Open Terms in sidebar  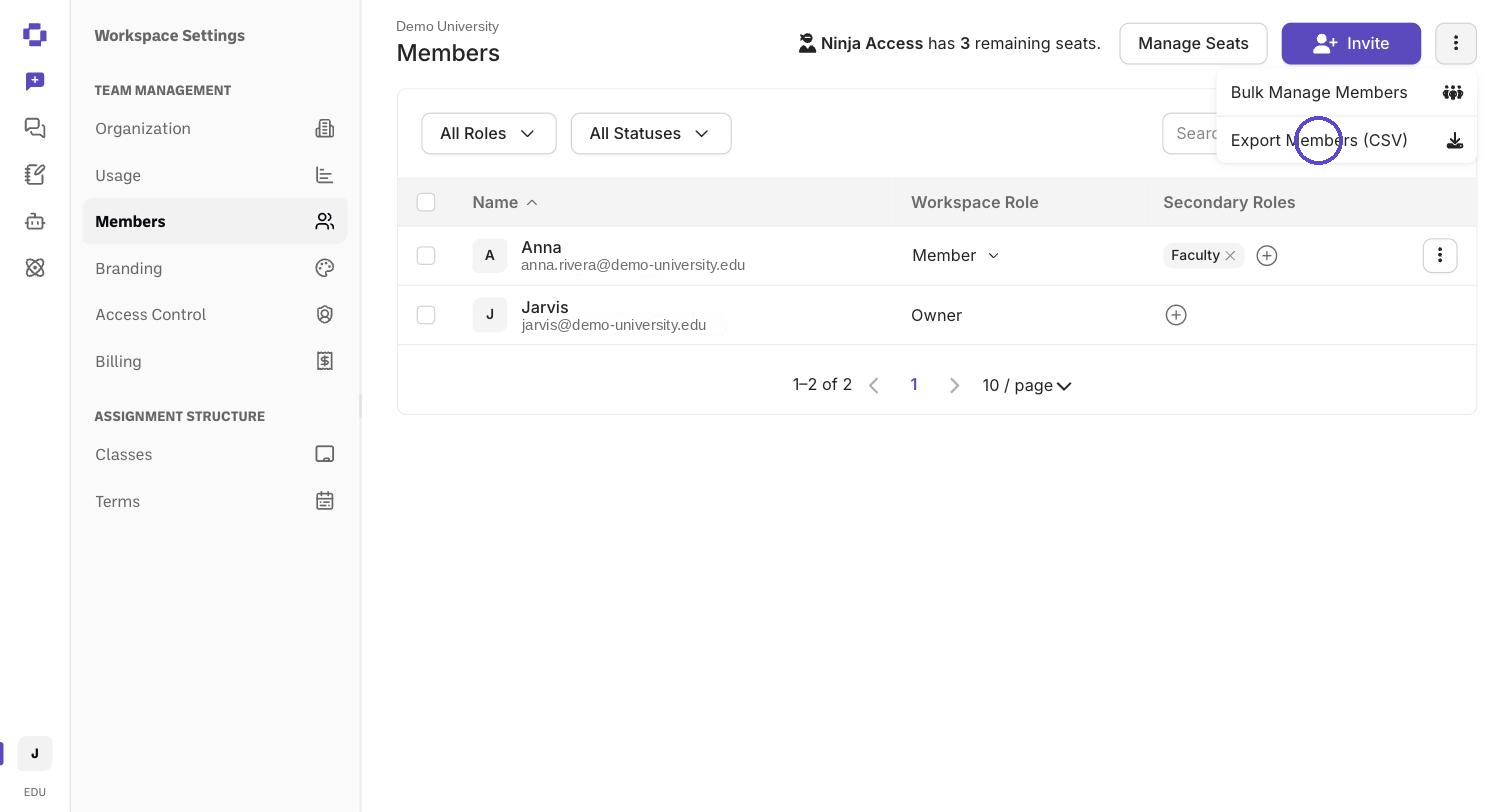215,501
